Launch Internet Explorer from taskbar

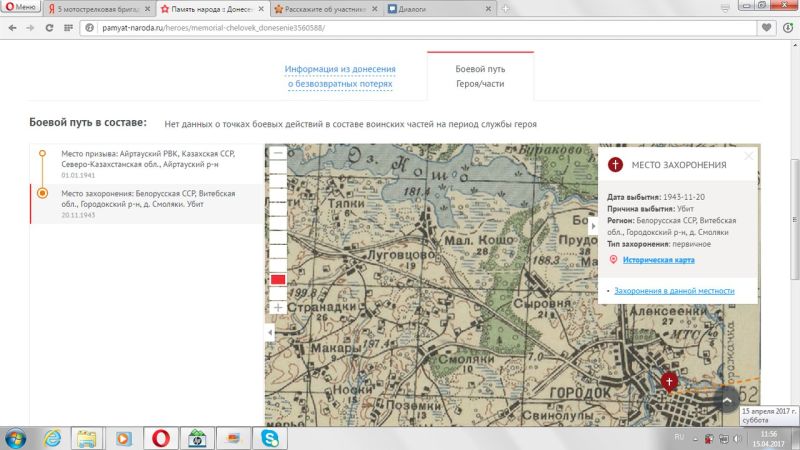click(x=52, y=438)
